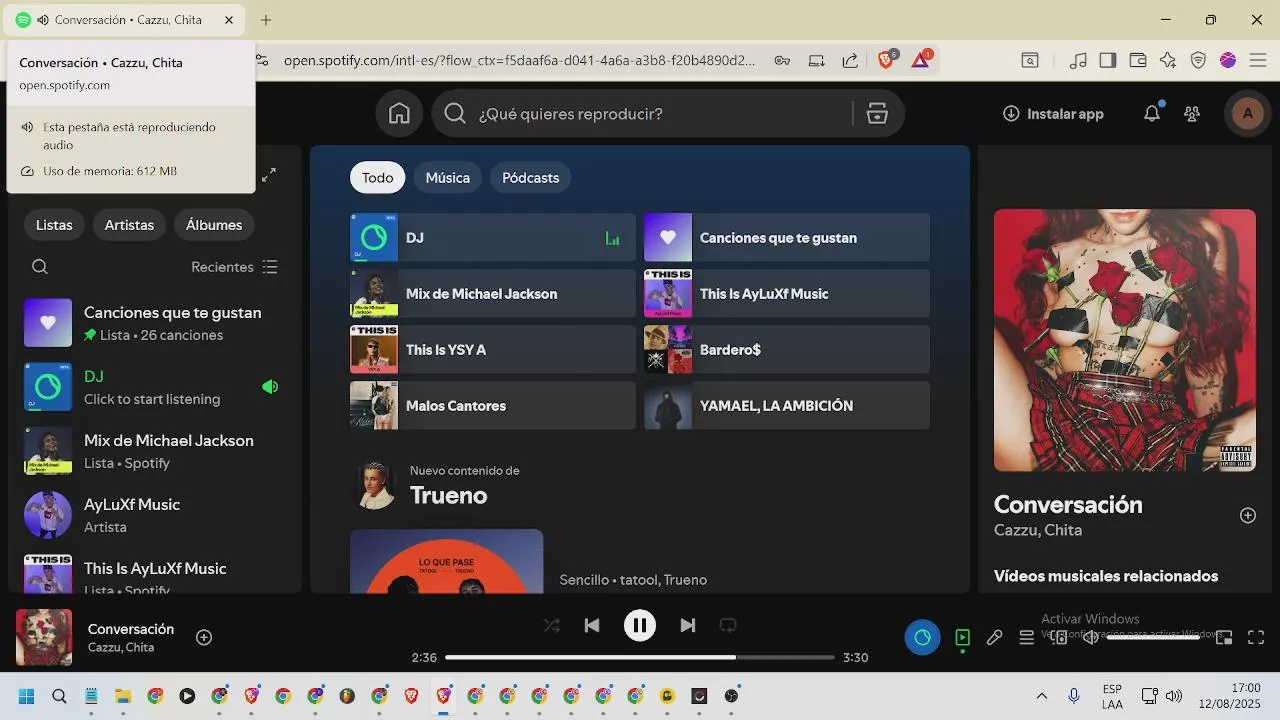Connect to a device icon
This screenshot has height=720, width=1280.
pyautogui.click(x=1059, y=637)
